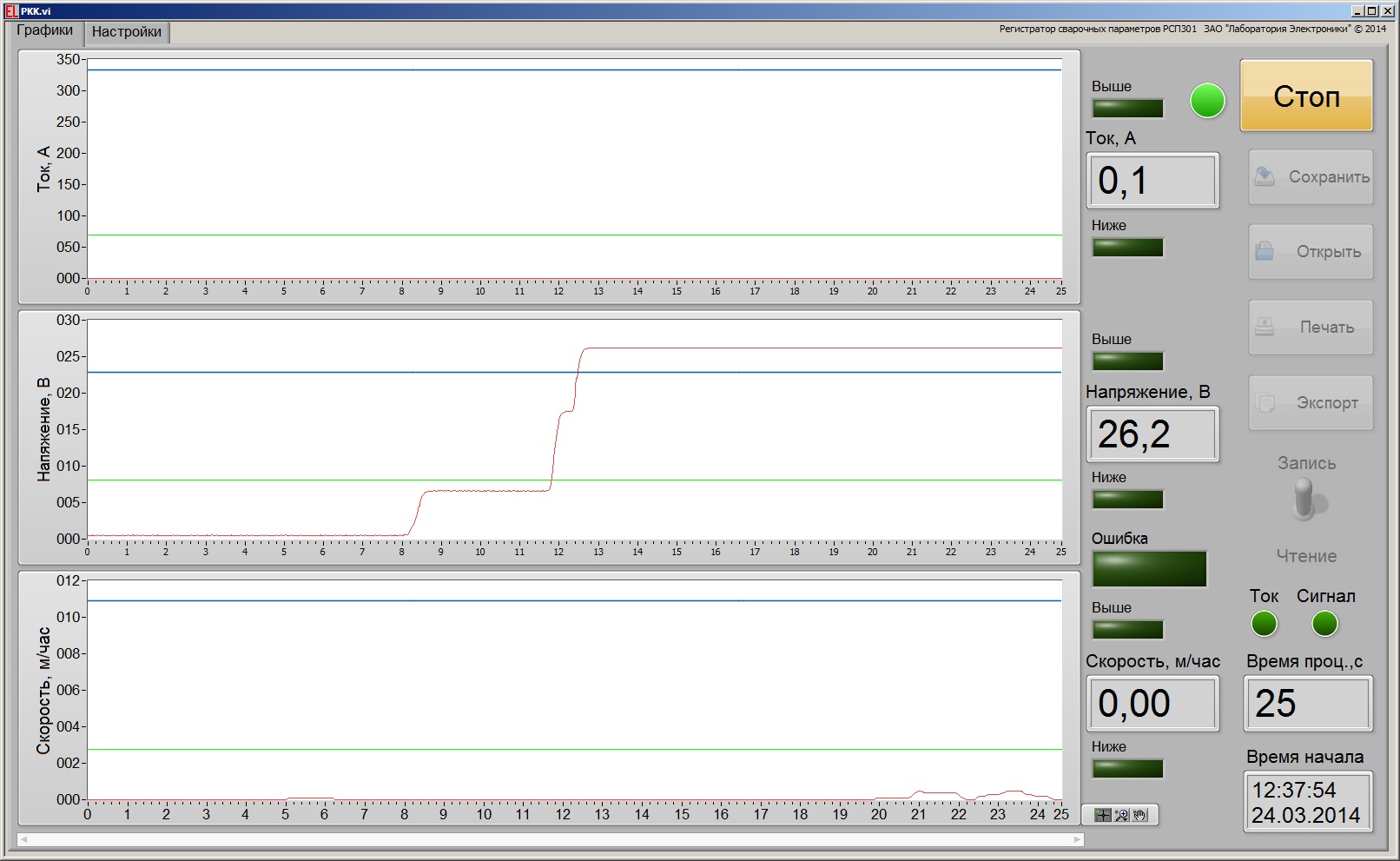Open the Графики tab
Image resolution: width=1400 pixels, height=861 pixels.
tap(45, 30)
